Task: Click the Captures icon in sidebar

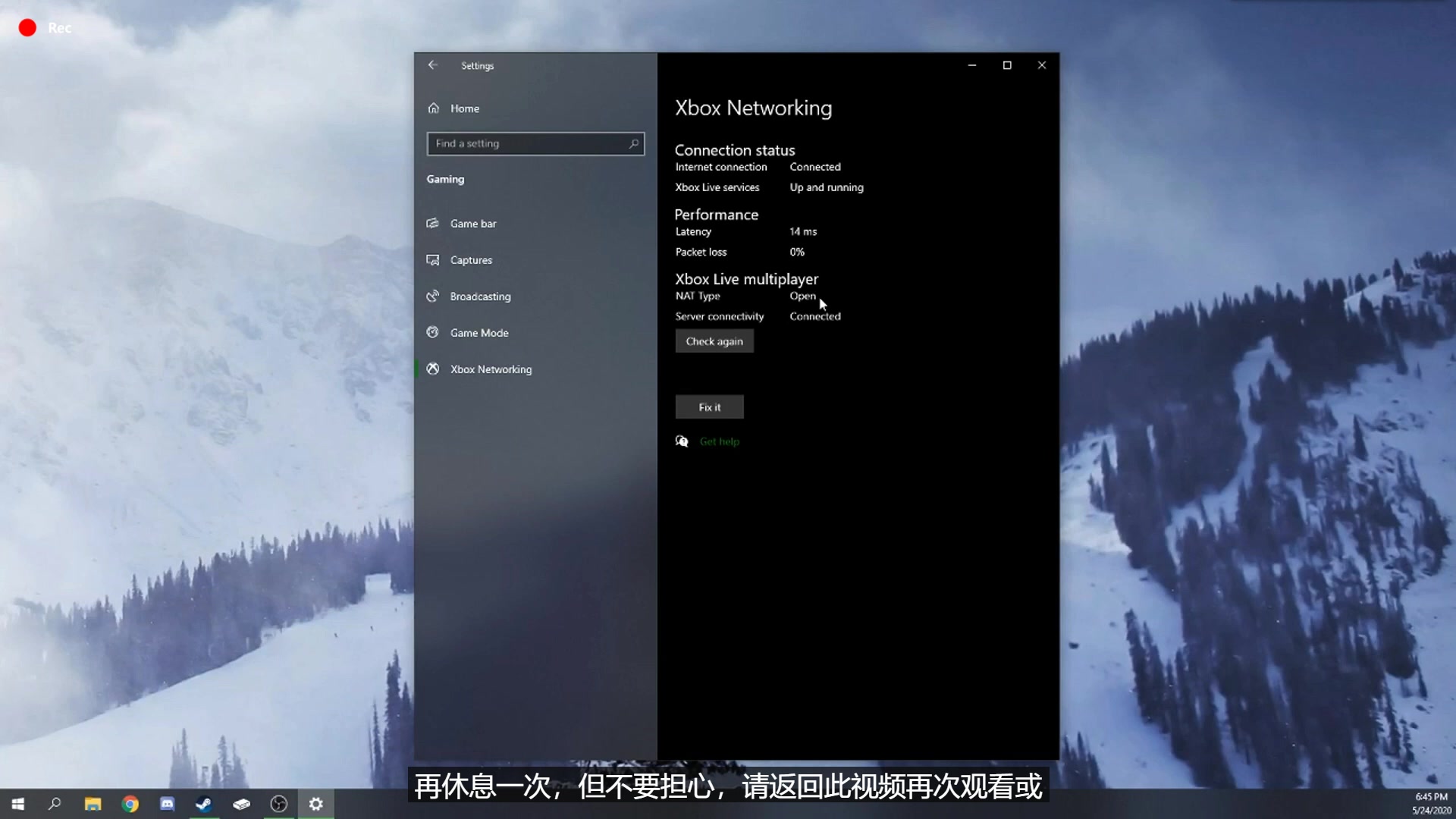Action: pyautogui.click(x=433, y=260)
